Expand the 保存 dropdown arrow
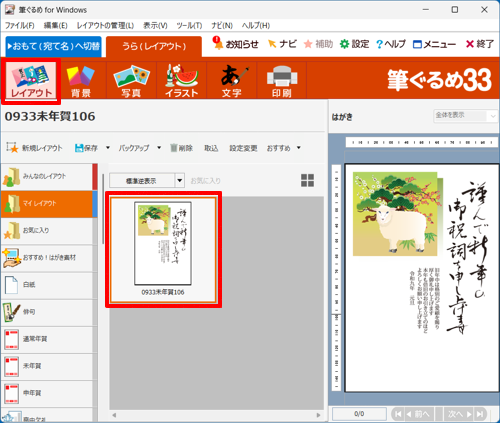Image resolution: width=500 pixels, height=423 pixels. [x=108, y=148]
